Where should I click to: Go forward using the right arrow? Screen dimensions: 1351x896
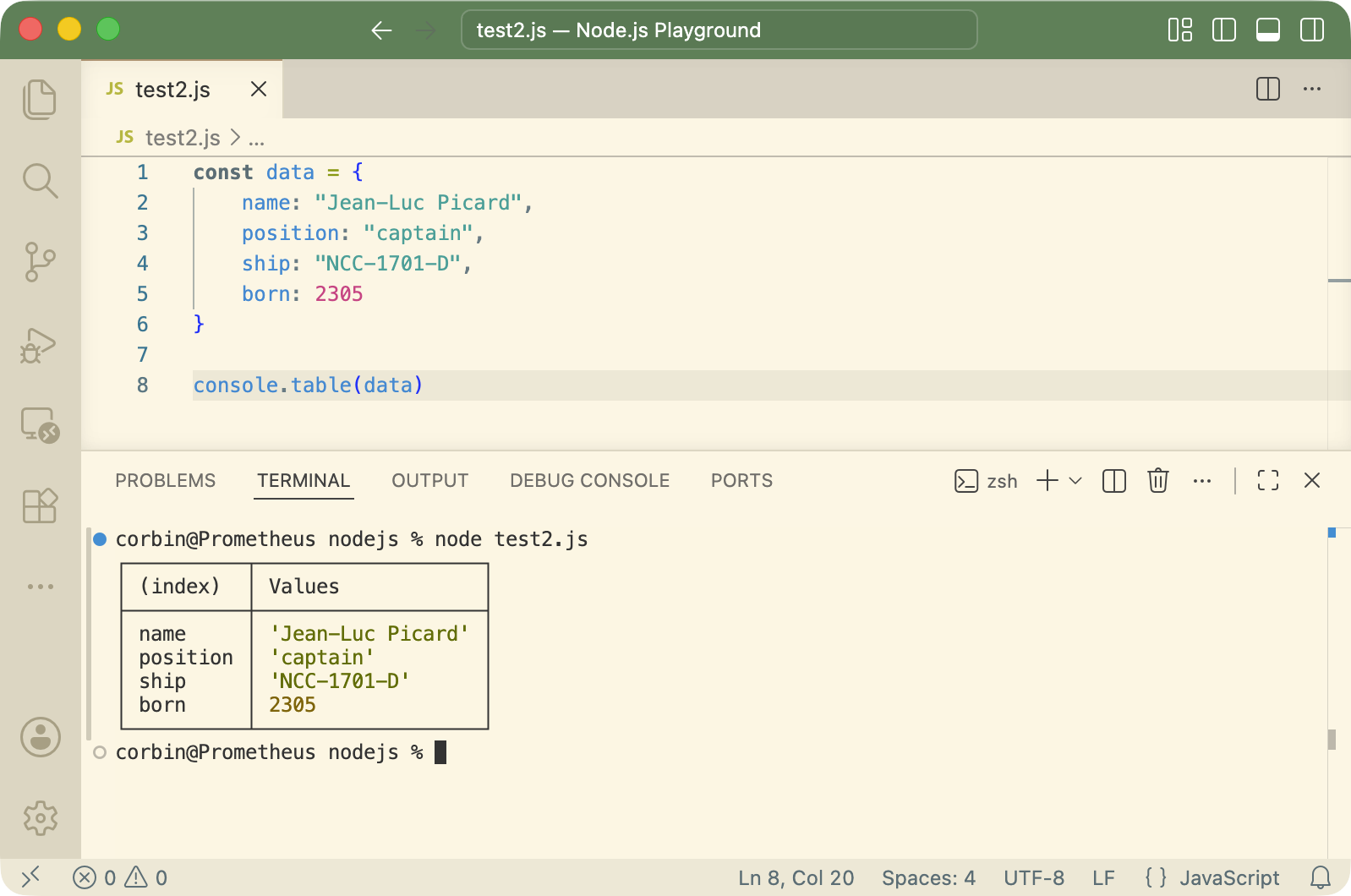click(425, 30)
